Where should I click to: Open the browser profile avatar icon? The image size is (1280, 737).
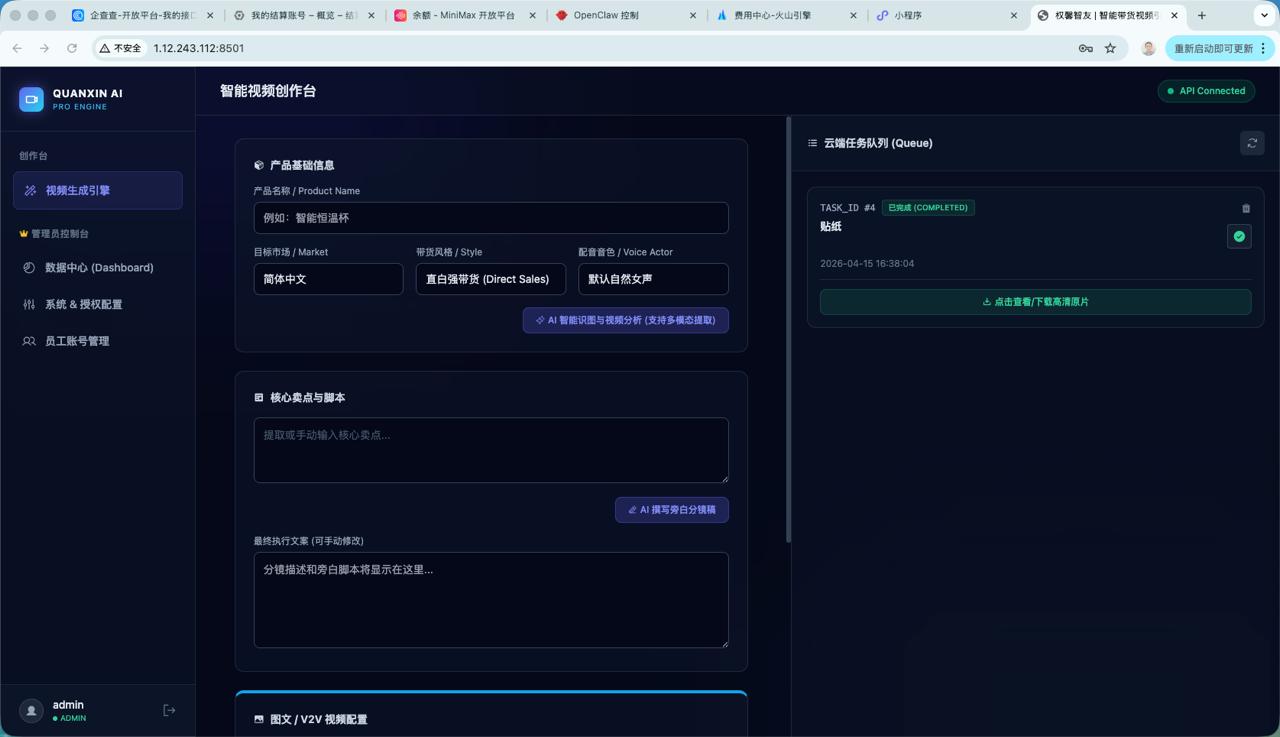click(1147, 48)
